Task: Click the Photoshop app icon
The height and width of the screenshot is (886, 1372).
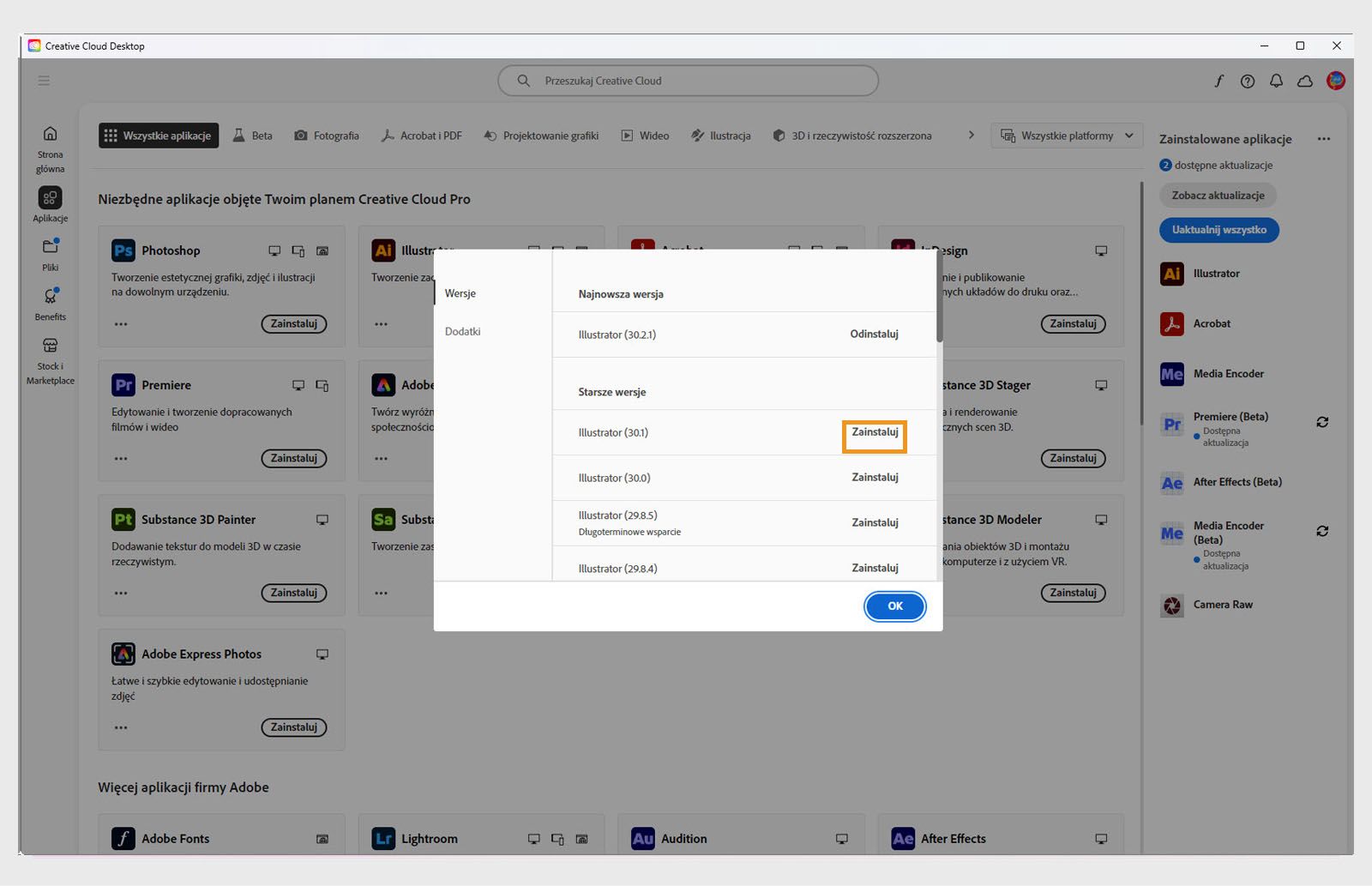Action: 123,250
